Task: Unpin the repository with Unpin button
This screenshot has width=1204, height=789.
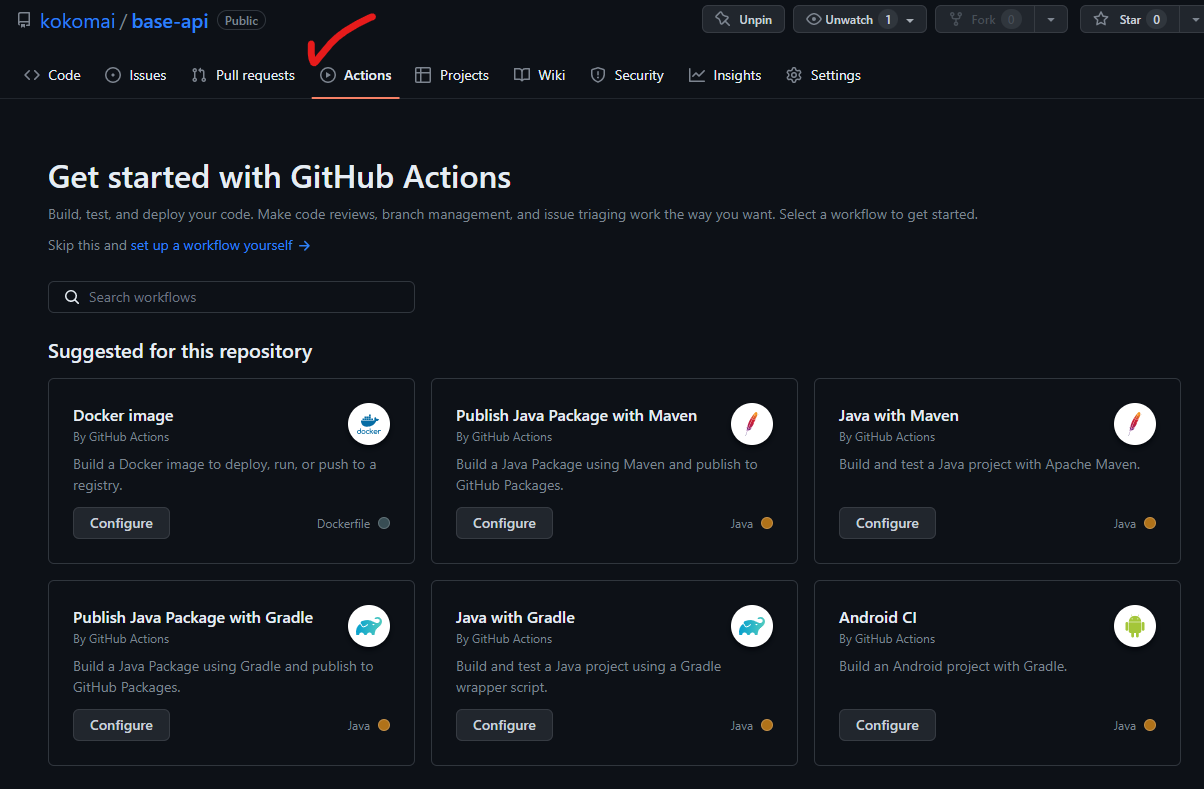Action: [744, 19]
